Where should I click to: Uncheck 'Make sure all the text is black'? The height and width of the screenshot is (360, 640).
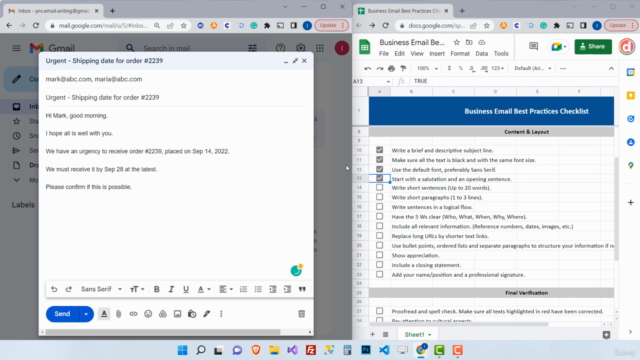tap(380, 160)
